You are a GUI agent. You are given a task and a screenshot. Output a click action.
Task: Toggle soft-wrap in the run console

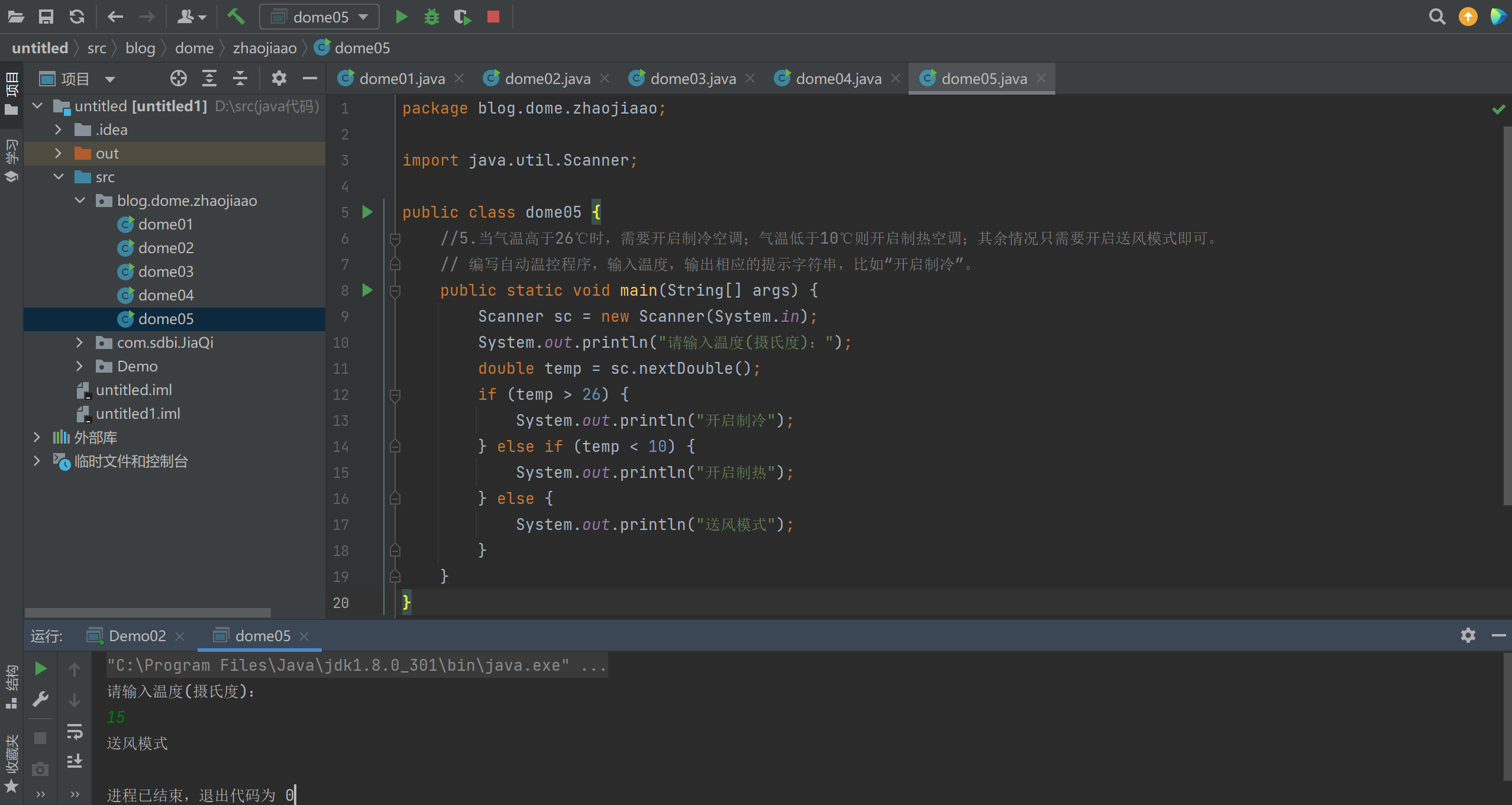click(x=75, y=732)
